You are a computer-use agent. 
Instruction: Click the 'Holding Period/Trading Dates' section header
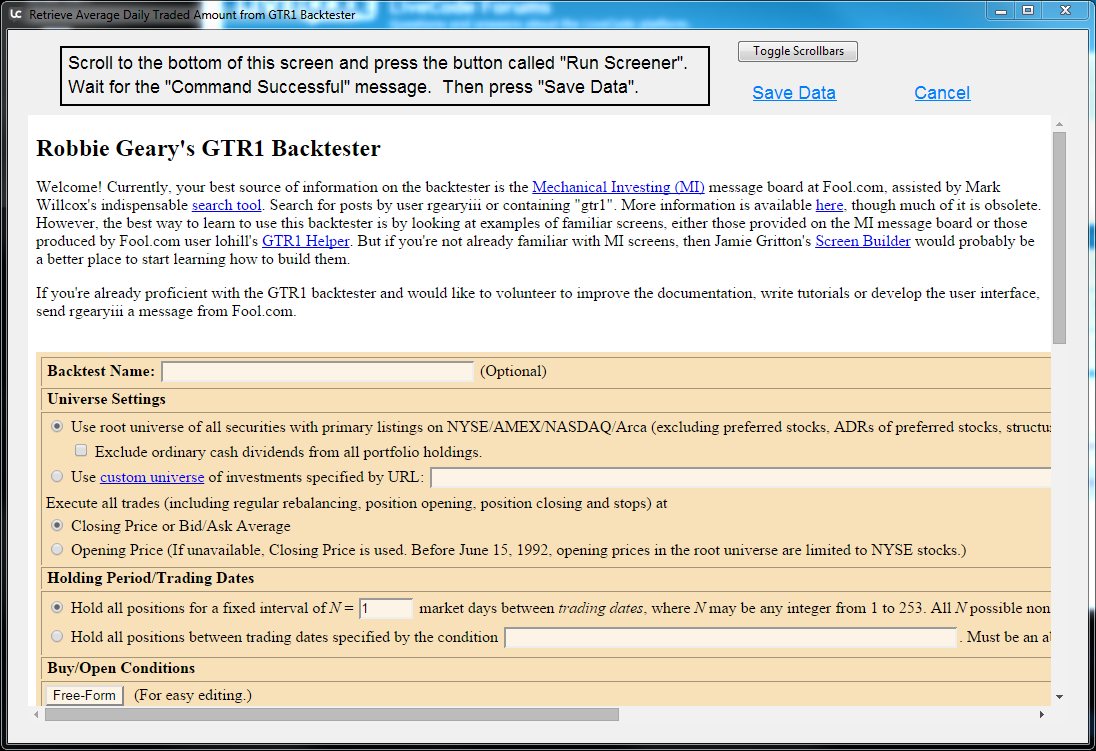click(150, 578)
